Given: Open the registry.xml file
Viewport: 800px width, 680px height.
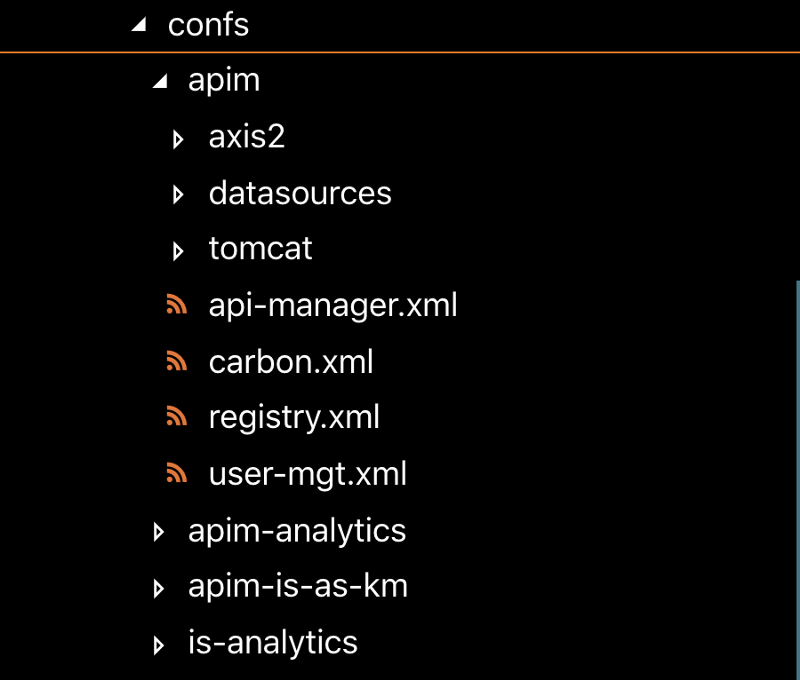Looking at the screenshot, I should pos(294,417).
